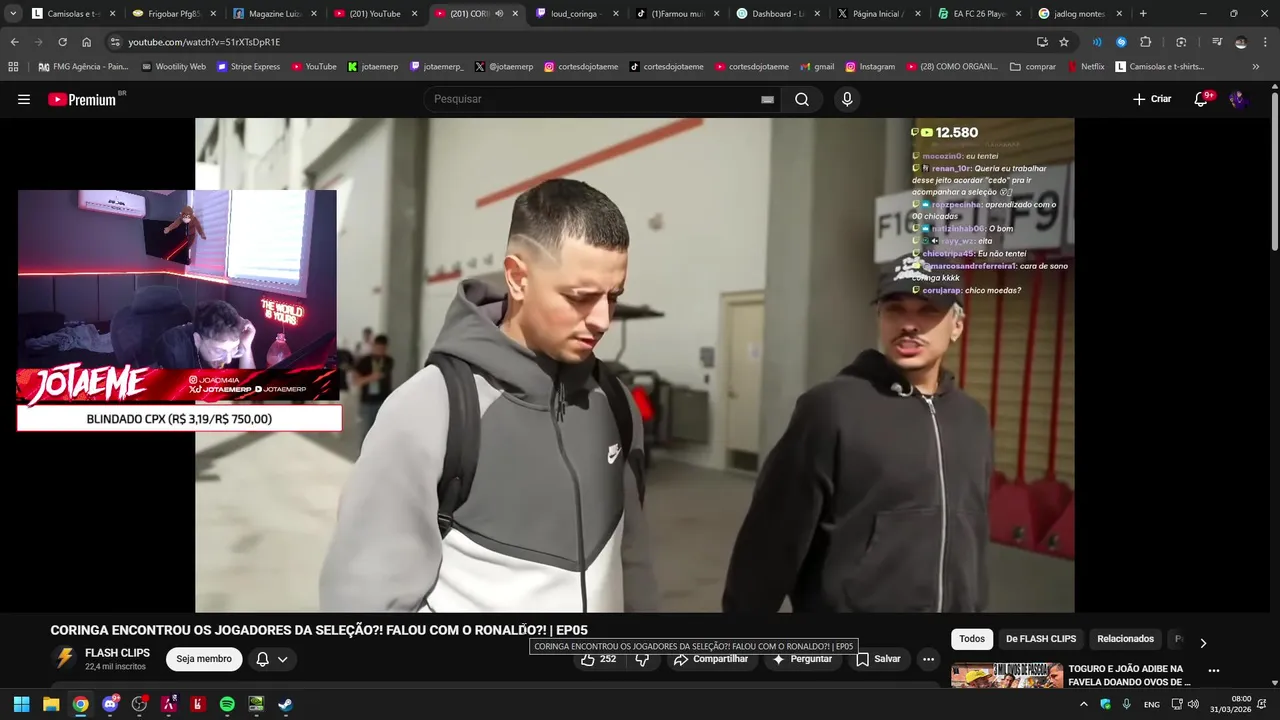Select the De FLASH CLIPS chip
1280x720 pixels.
coord(1041,639)
